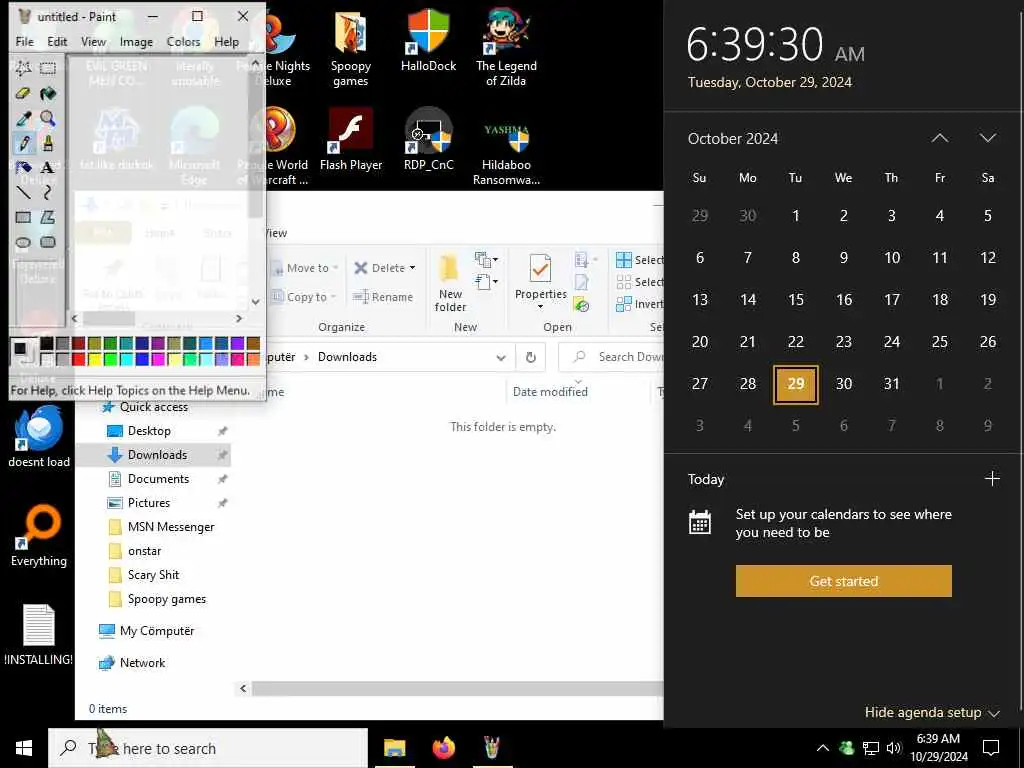Pick the bright red color in Paint palette
This screenshot has width=1024, height=768.
pyautogui.click(x=78, y=359)
